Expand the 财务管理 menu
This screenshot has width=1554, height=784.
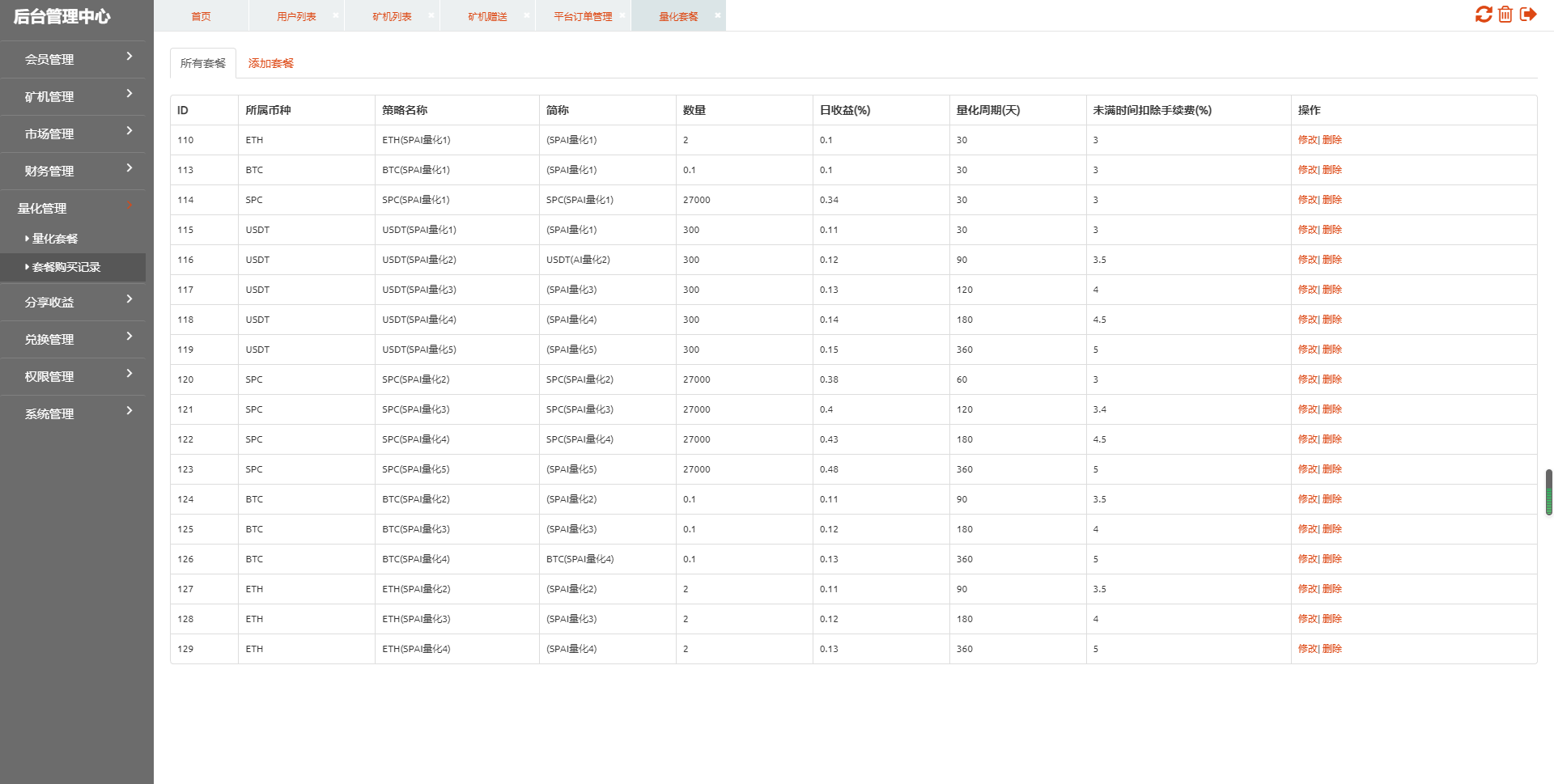(73, 171)
